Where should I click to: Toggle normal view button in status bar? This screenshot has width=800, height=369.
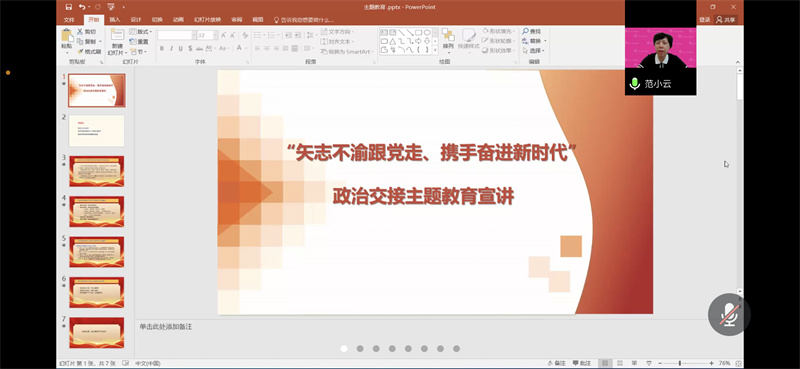click(605, 363)
